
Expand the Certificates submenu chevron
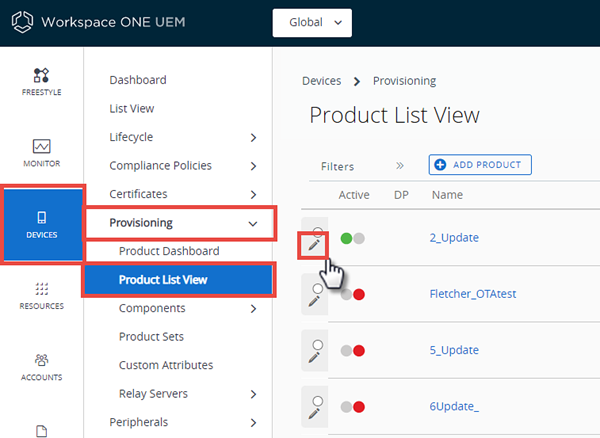(253, 194)
